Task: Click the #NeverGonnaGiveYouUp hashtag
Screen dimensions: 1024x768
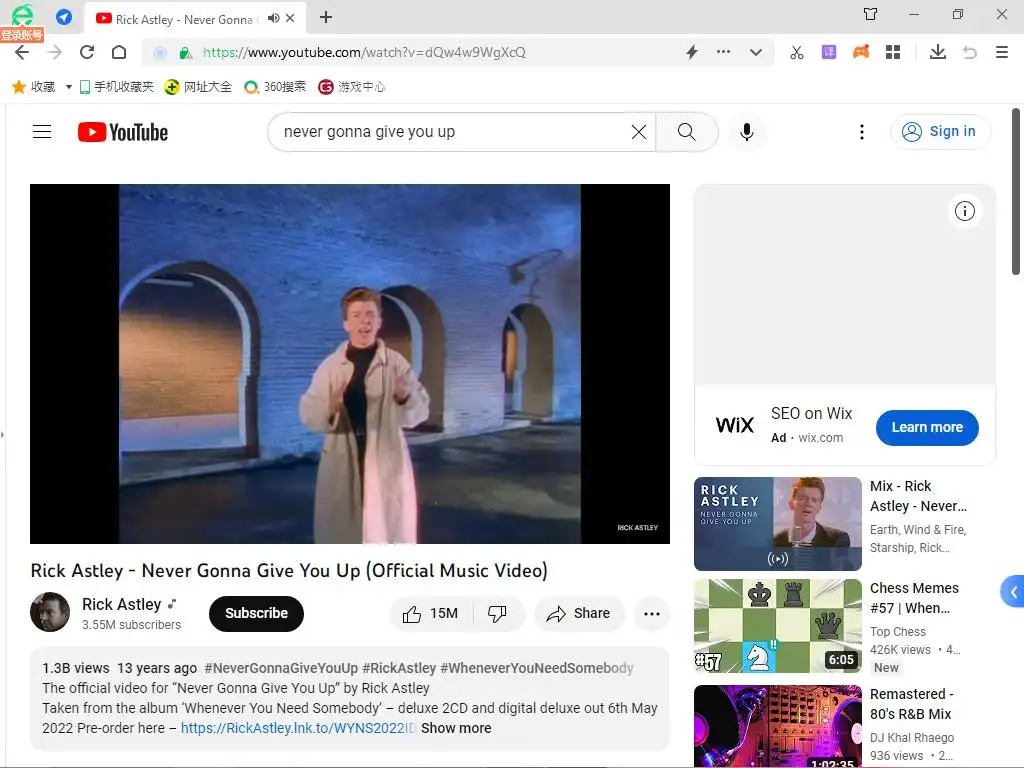Action: coord(281,668)
